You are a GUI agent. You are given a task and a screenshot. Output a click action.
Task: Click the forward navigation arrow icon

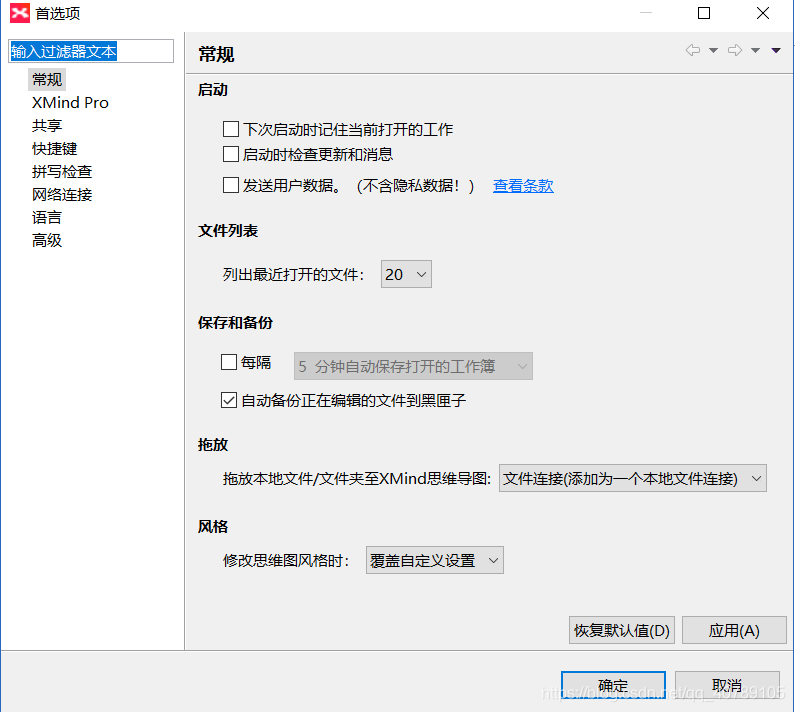pos(735,50)
